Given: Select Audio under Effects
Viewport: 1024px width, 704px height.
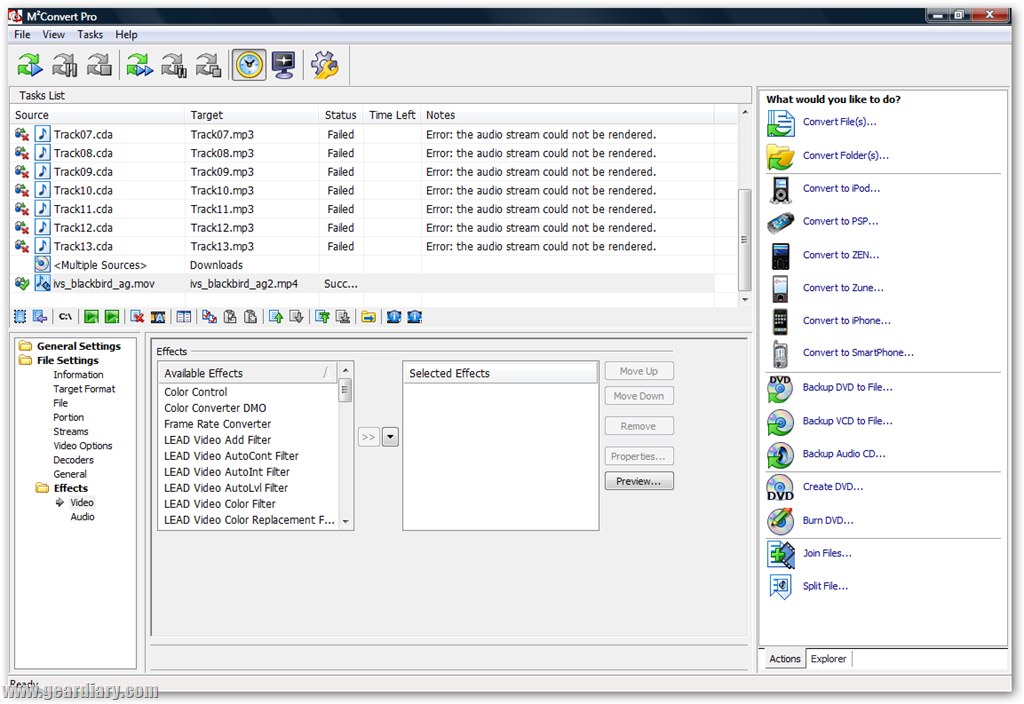Looking at the screenshot, I should coord(82,517).
